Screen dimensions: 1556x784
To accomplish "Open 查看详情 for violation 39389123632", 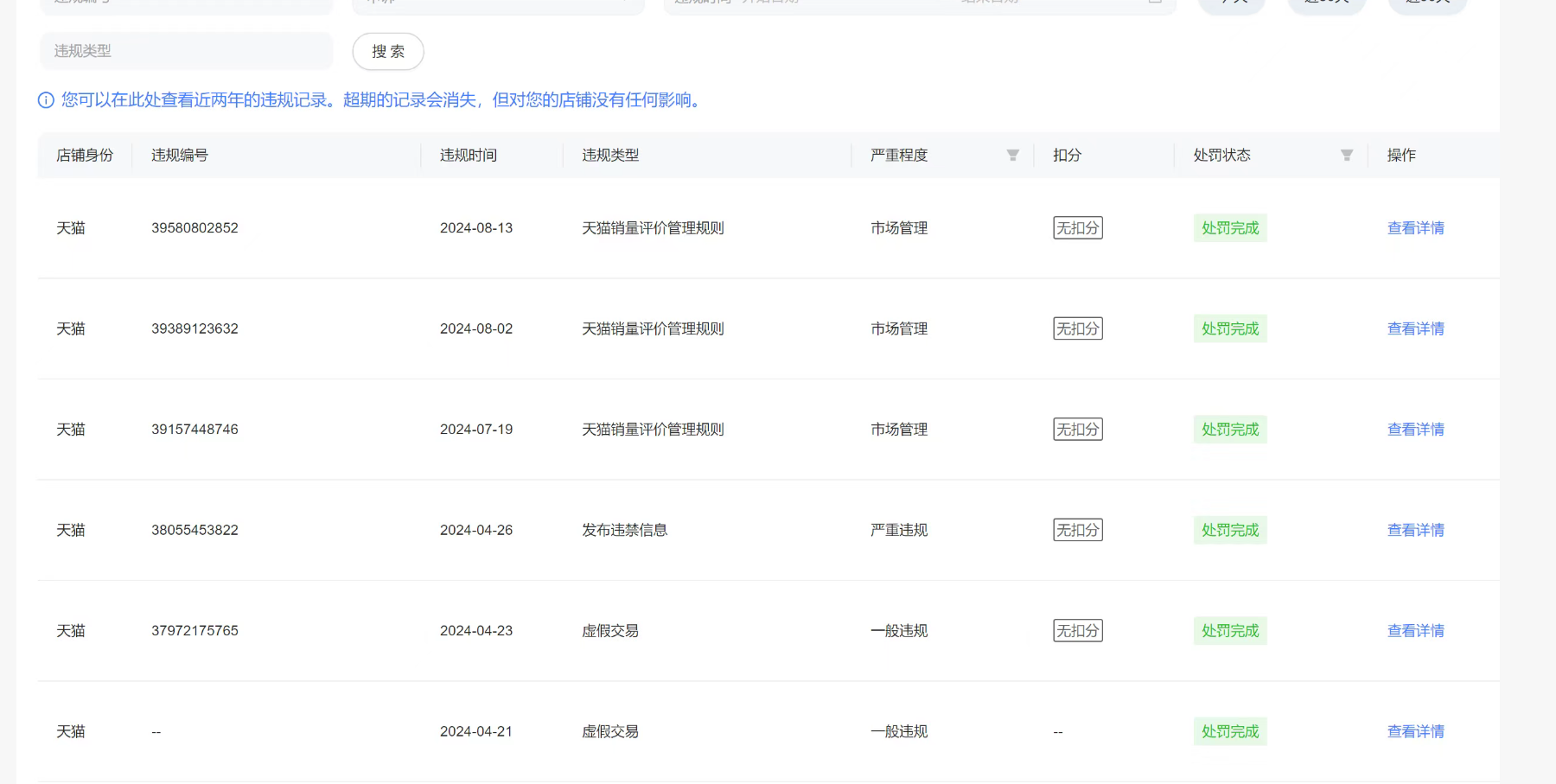I will tap(1415, 328).
